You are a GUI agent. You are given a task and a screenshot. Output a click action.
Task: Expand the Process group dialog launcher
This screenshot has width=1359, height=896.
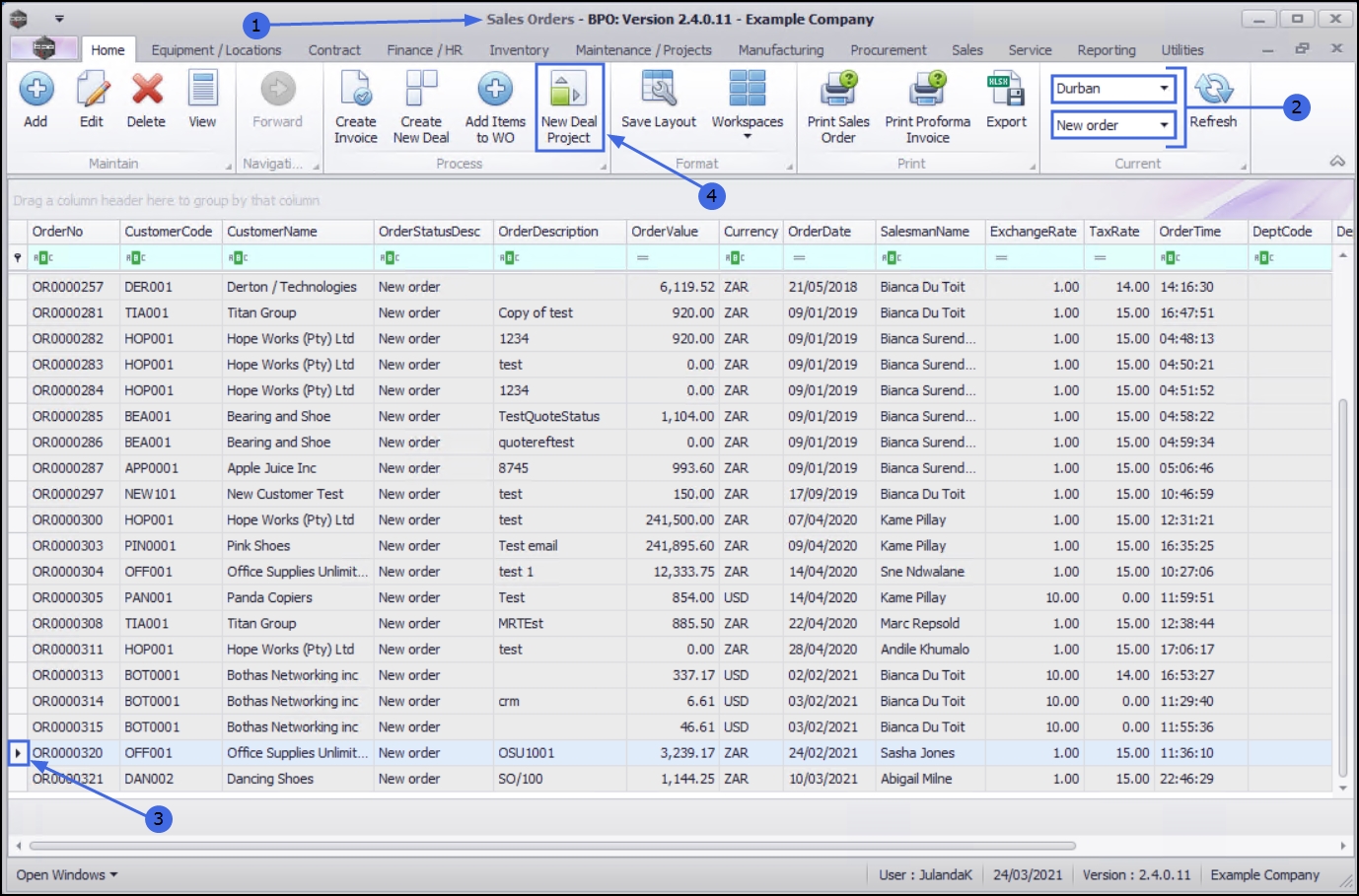tap(603, 167)
